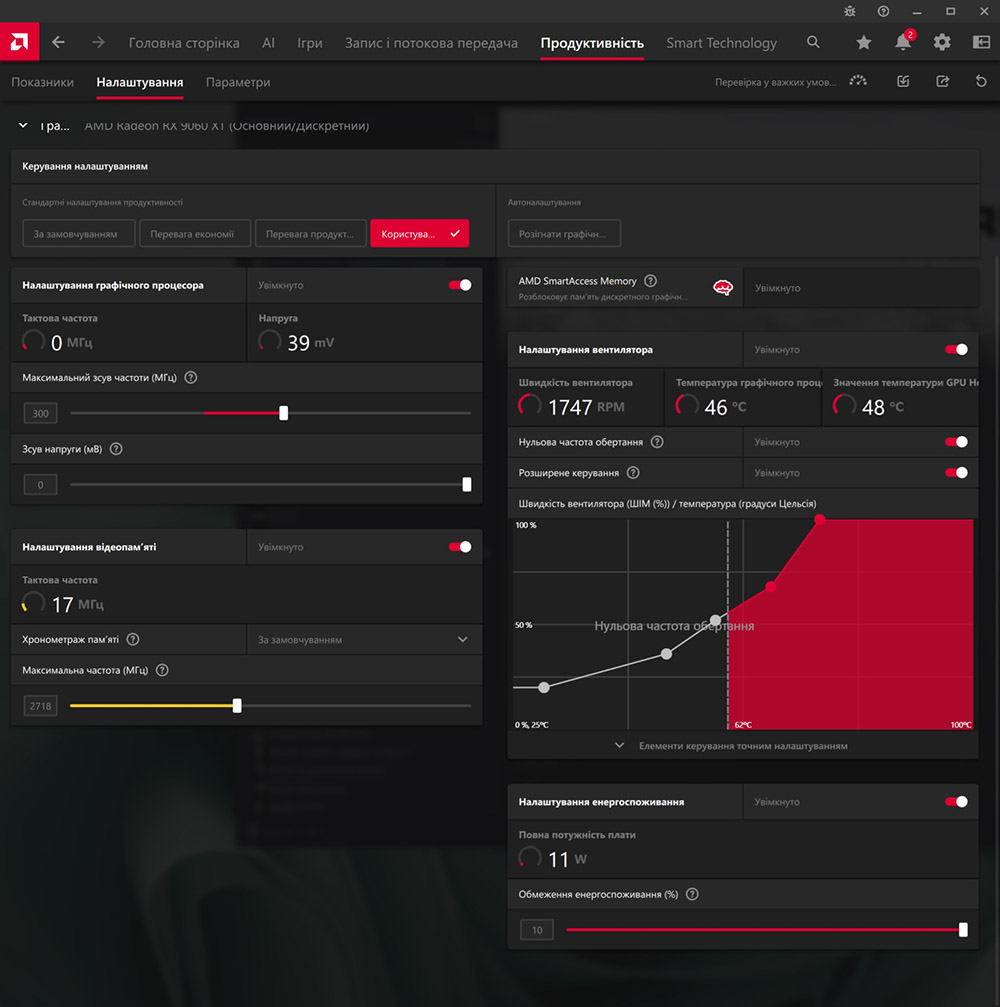
Task: Go back with the left arrow
Action: 58,42
